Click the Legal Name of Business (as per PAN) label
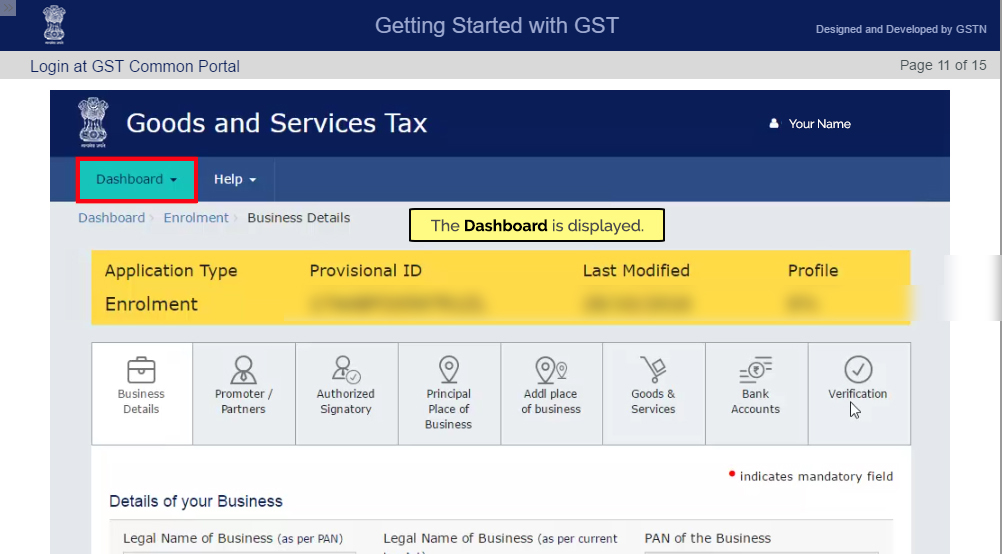The height and width of the screenshot is (554, 1002). click(233, 538)
